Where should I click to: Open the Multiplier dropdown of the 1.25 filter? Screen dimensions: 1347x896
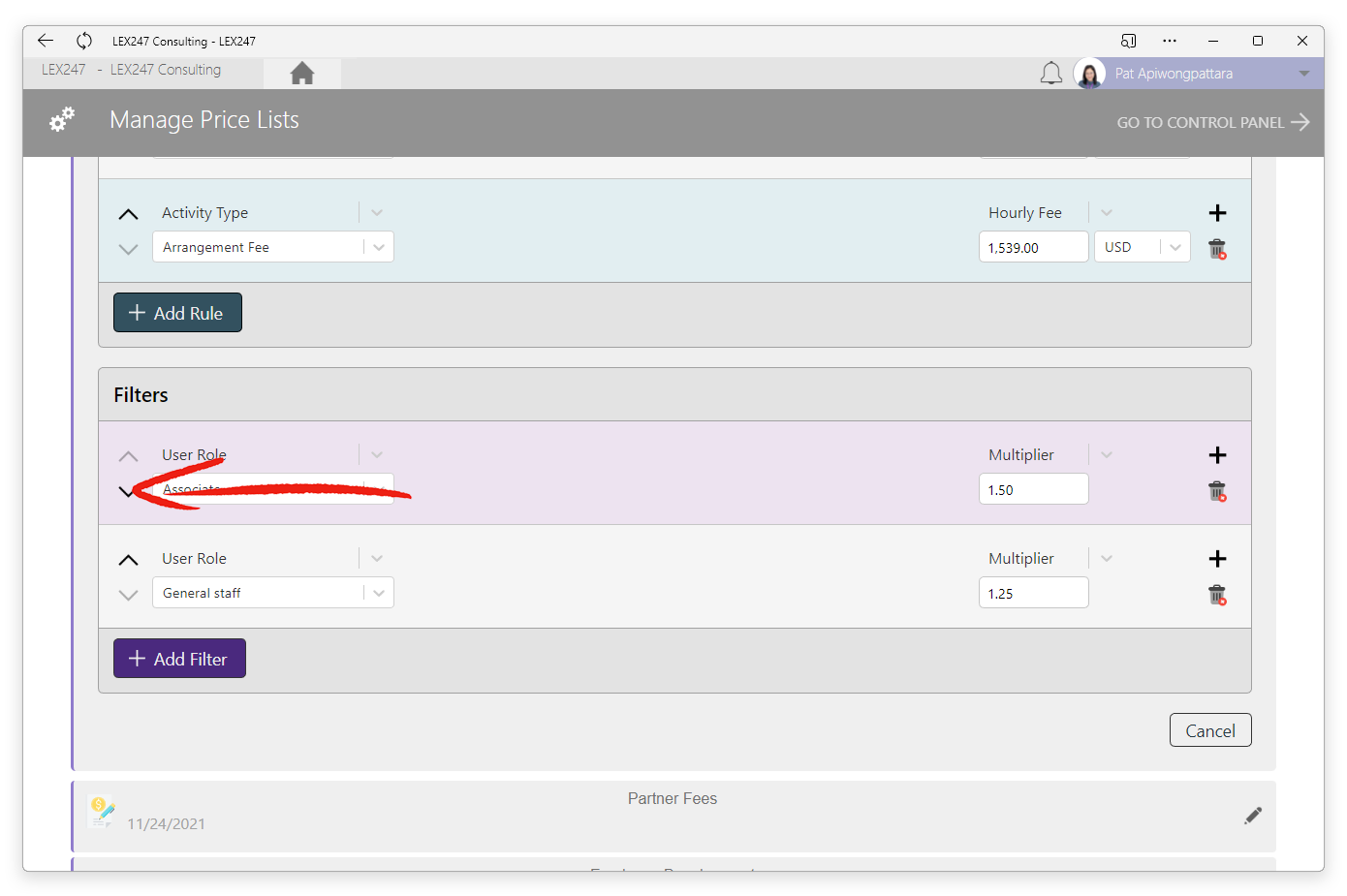(x=1107, y=559)
